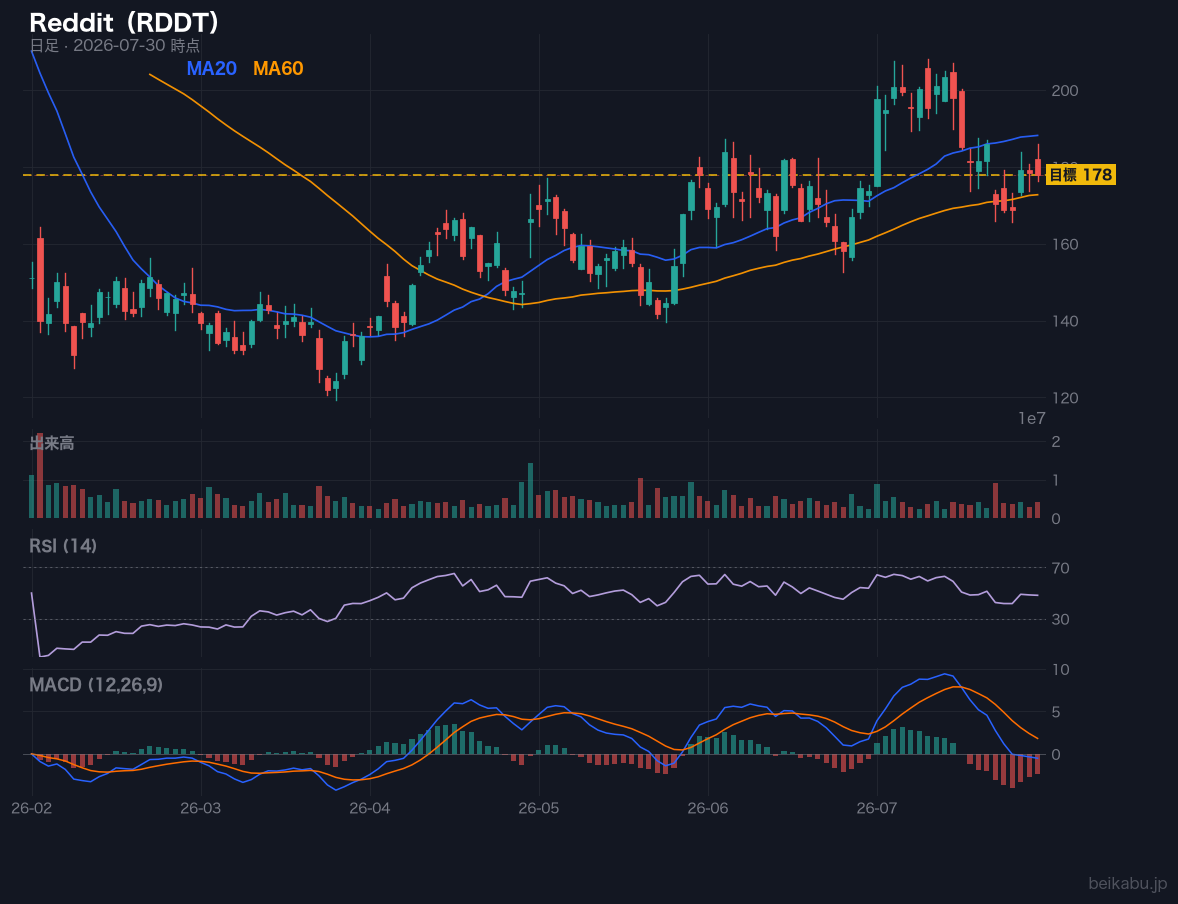This screenshot has height=904, width=1178.
Task: Click the Reddit (RDDT) chart title
Action: [124, 23]
